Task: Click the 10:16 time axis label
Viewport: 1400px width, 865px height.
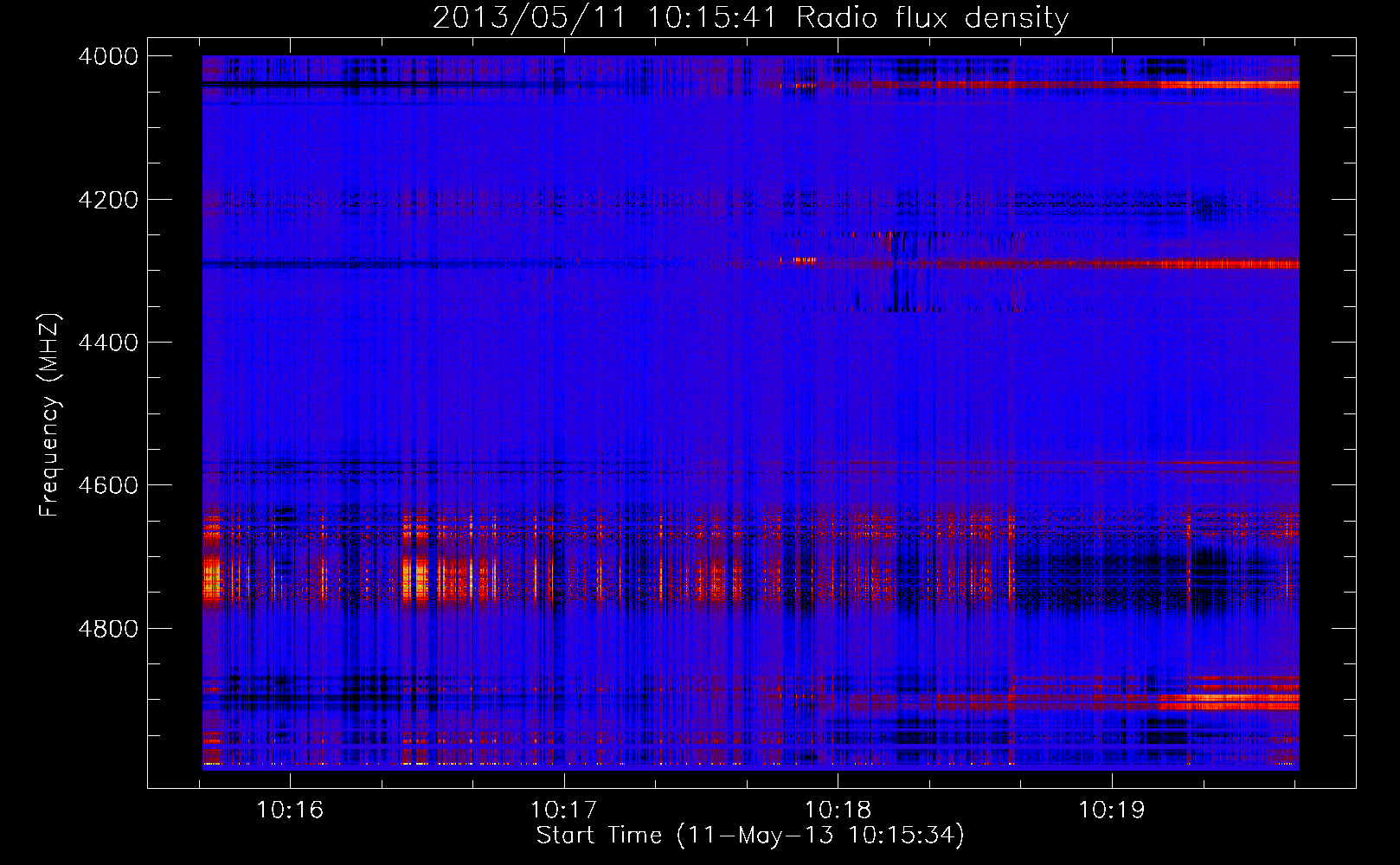Action: pos(290,810)
